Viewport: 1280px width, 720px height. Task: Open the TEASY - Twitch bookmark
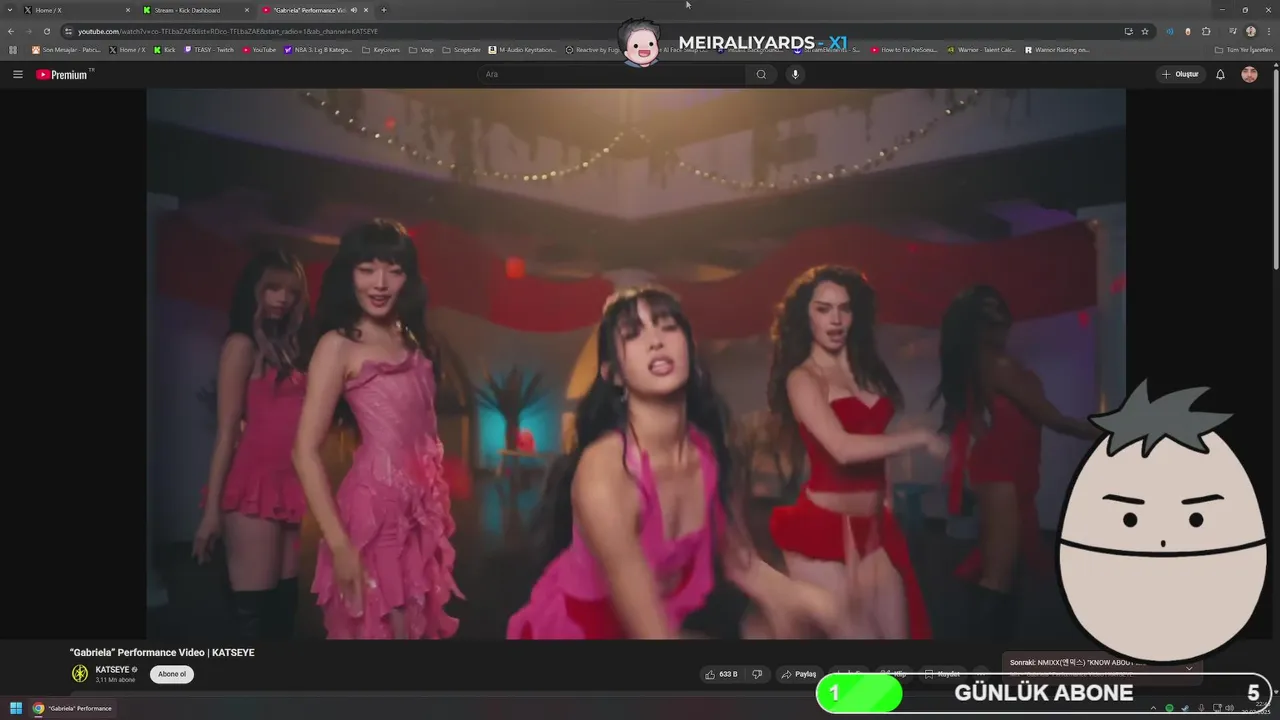click(209, 49)
